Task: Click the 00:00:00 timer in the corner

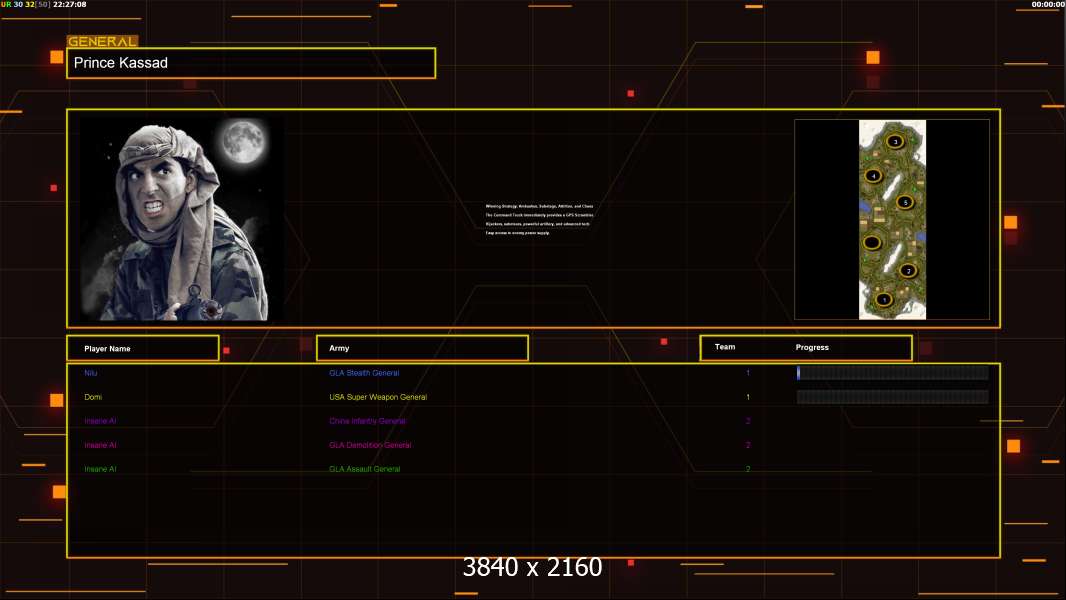Action: (1048, 4)
